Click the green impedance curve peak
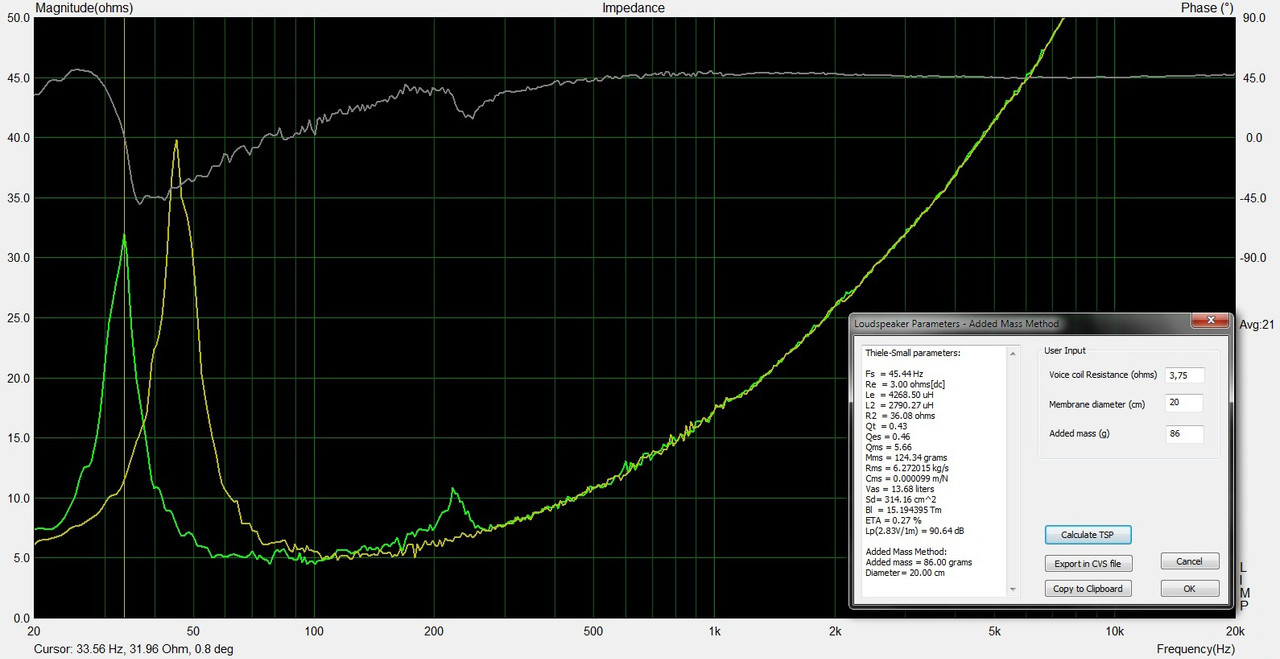Image resolution: width=1280 pixels, height=659 pixels. [x=124, y=236]
